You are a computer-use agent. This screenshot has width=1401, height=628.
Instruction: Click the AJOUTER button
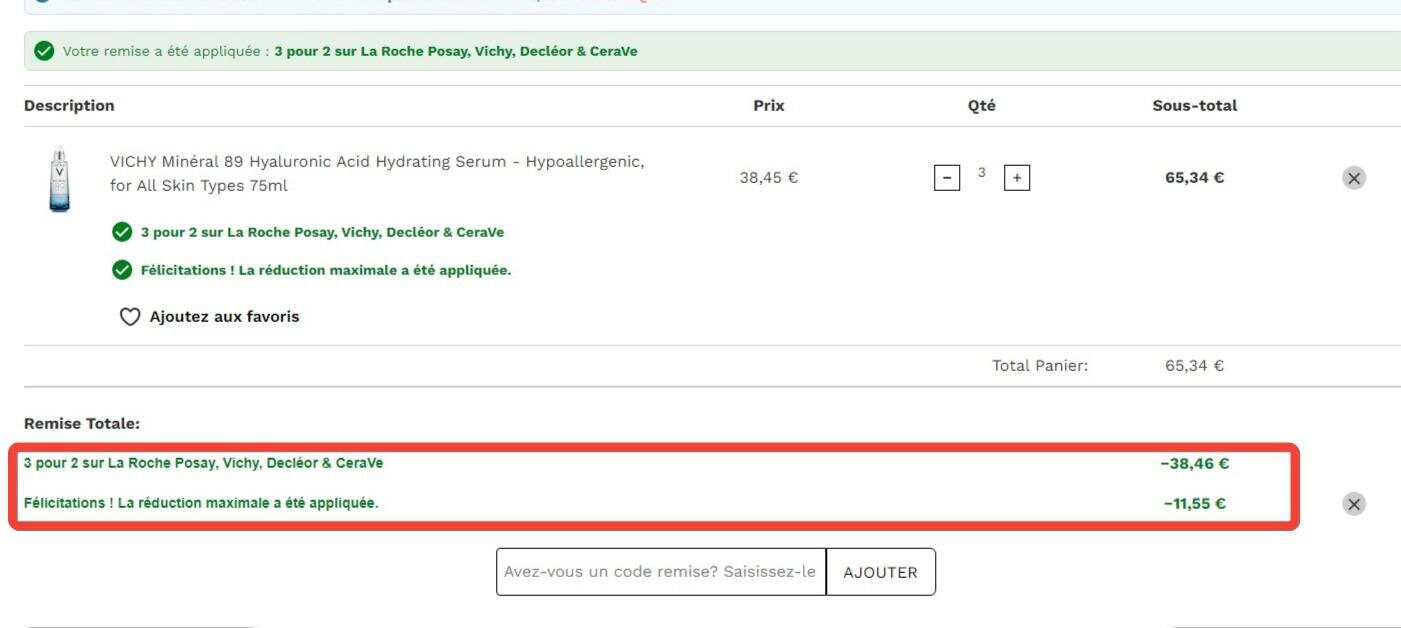click(x=881, y=572)
